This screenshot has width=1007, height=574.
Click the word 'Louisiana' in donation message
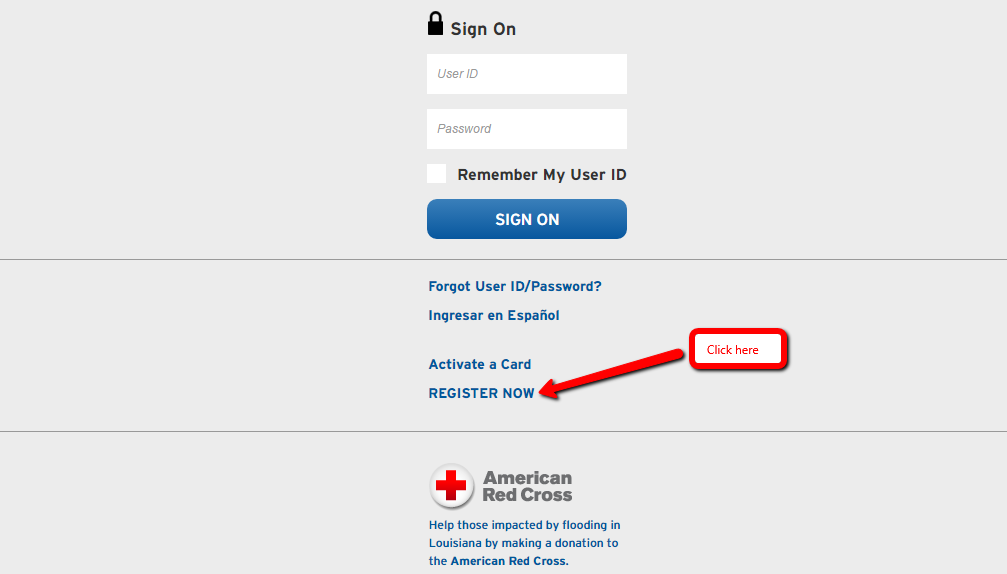click(x=455, y=543)
